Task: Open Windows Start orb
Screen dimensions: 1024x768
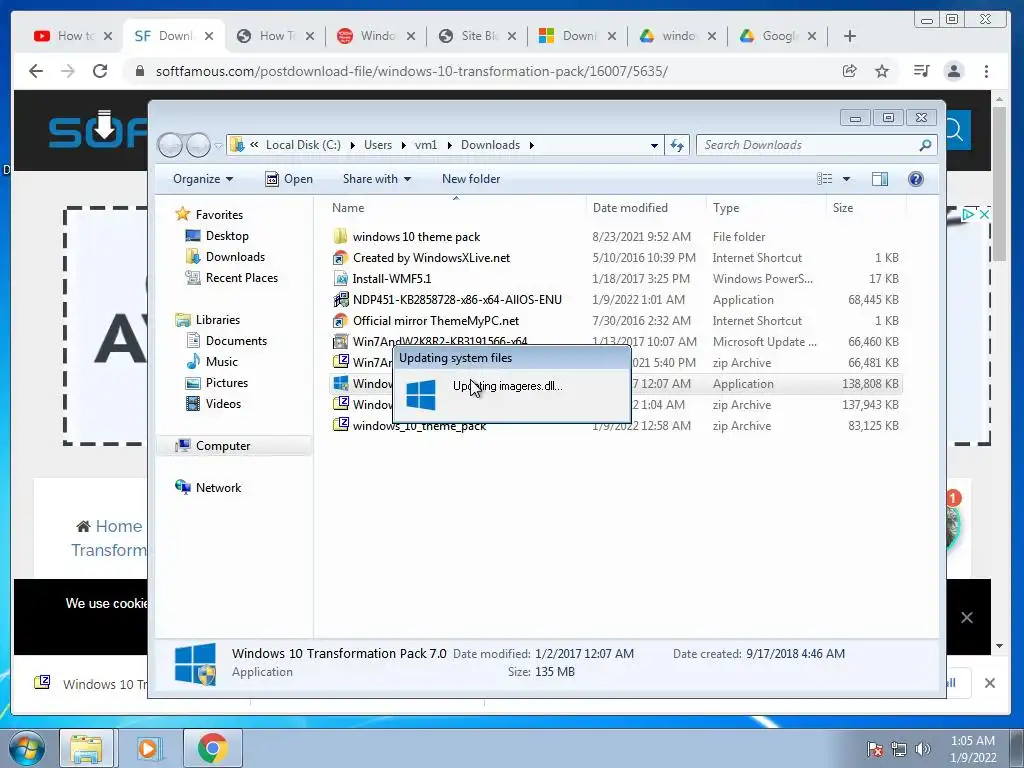Action: point(27,748)
